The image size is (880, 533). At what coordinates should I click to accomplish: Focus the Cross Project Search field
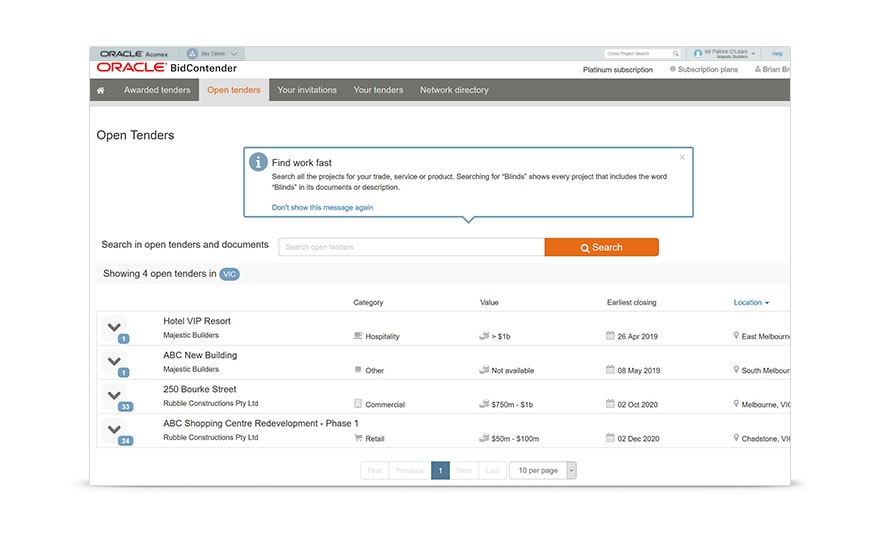(637, 54)
